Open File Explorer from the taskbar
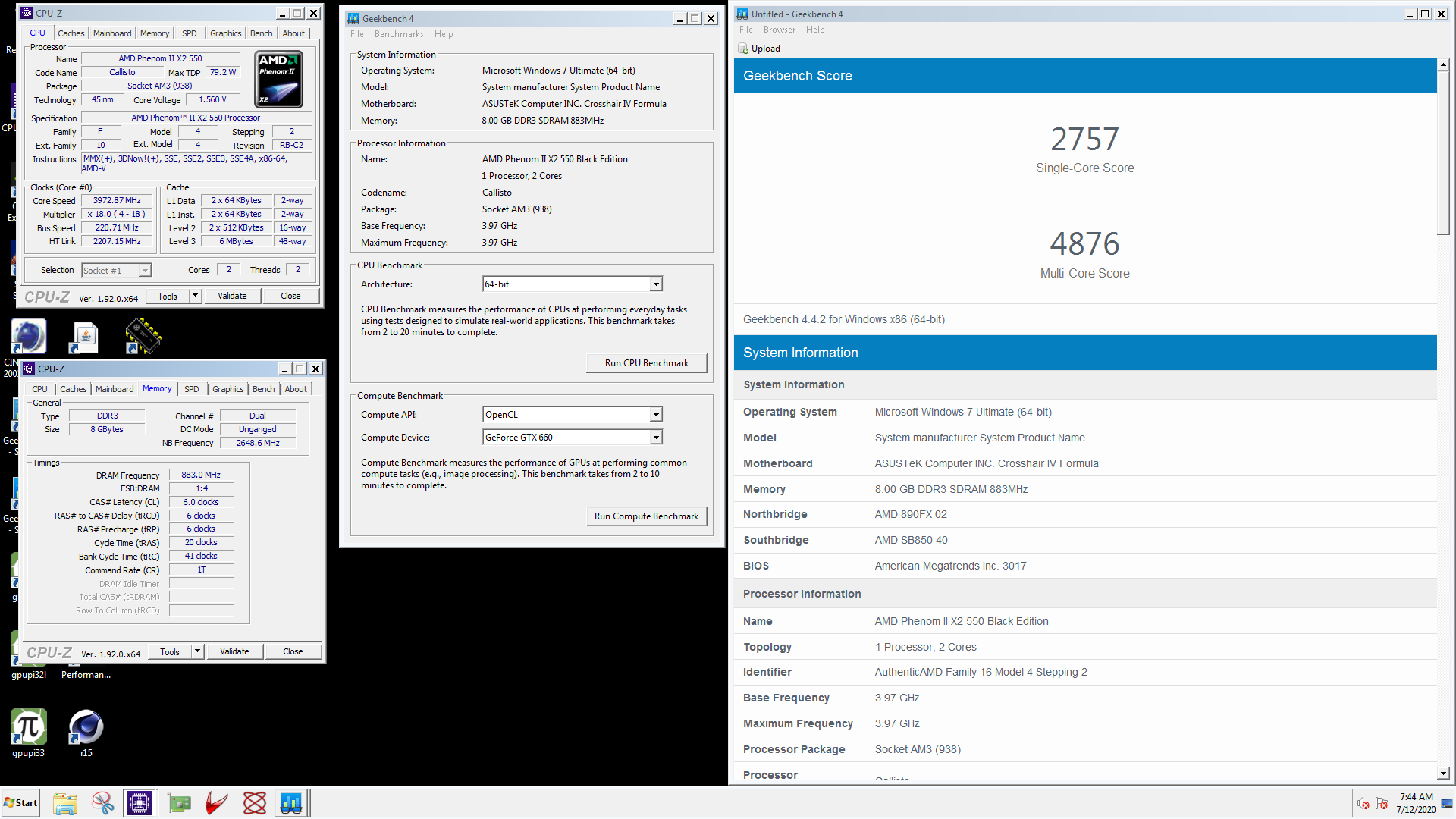This screenshot has width=1456, height=819. [x=65, y=803]
